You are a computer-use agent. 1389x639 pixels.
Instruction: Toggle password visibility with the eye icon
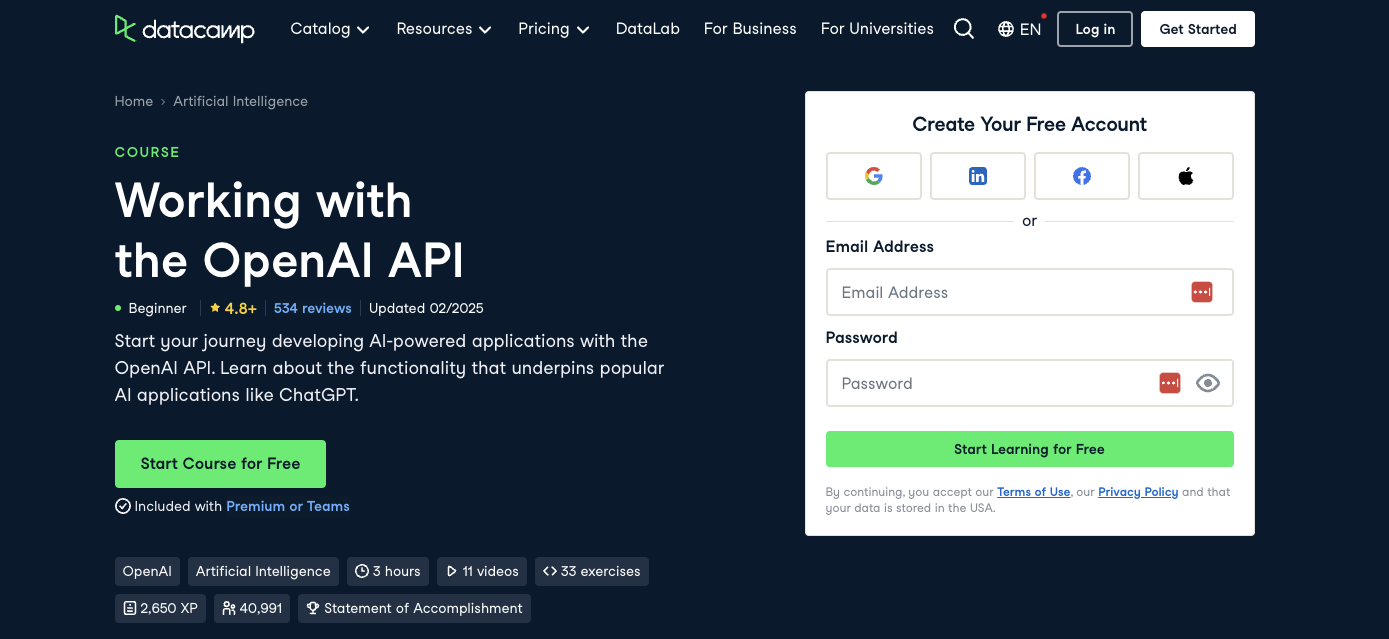click(1208, 383)
